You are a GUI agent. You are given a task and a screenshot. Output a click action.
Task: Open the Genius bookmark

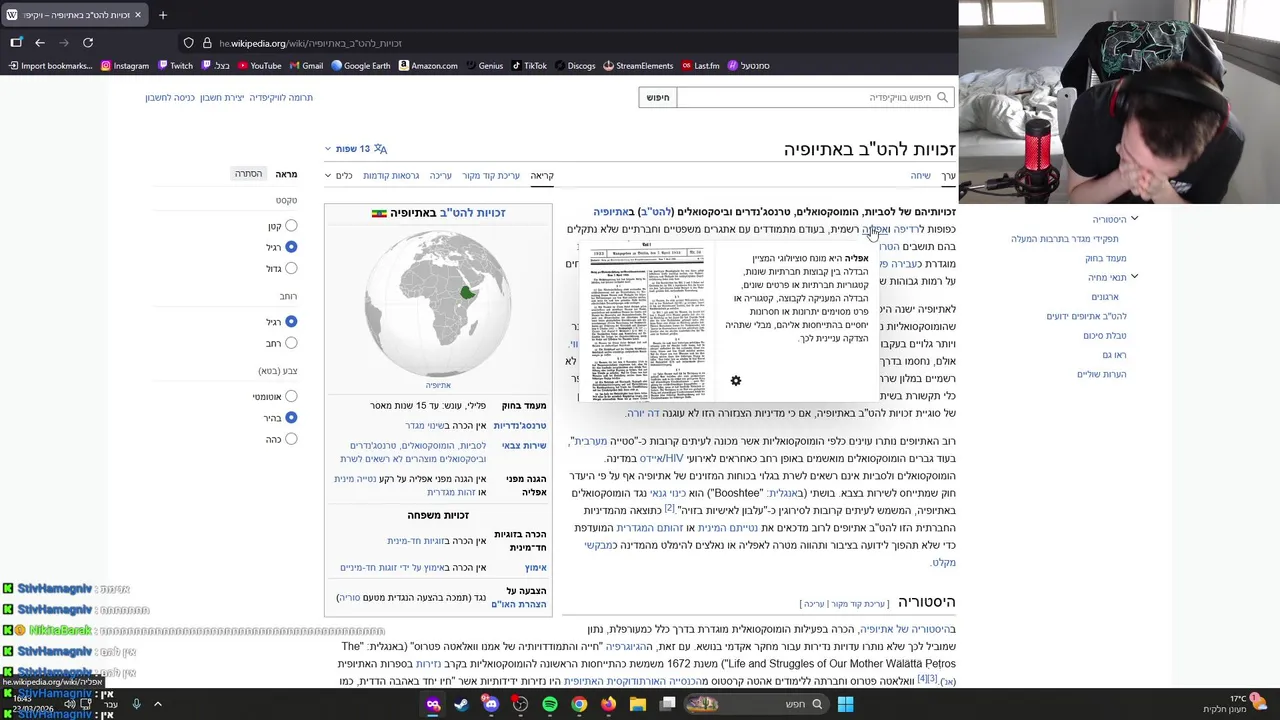coord(484,66)
